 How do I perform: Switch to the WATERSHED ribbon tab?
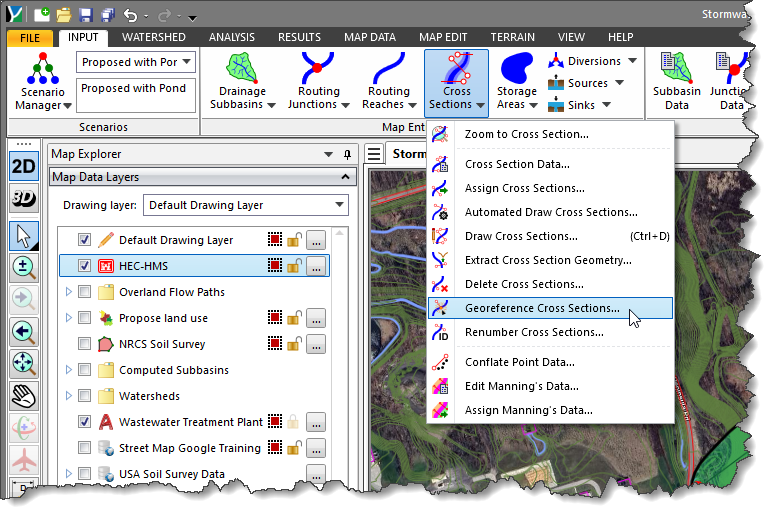[x=154, y=37]
